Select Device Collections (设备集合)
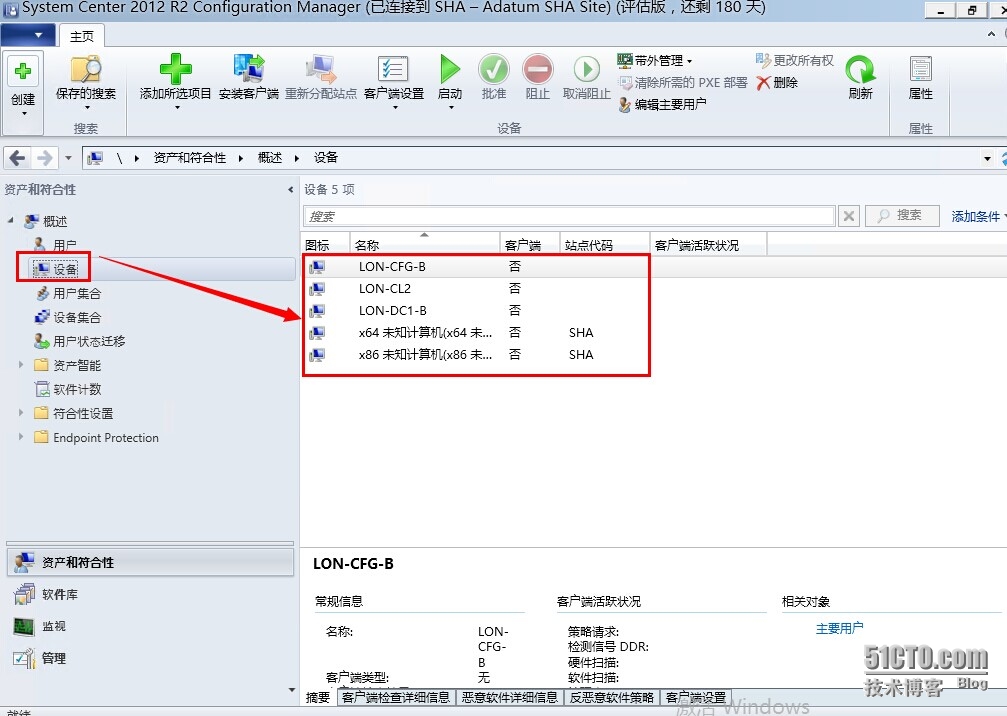 coord(68,317)
